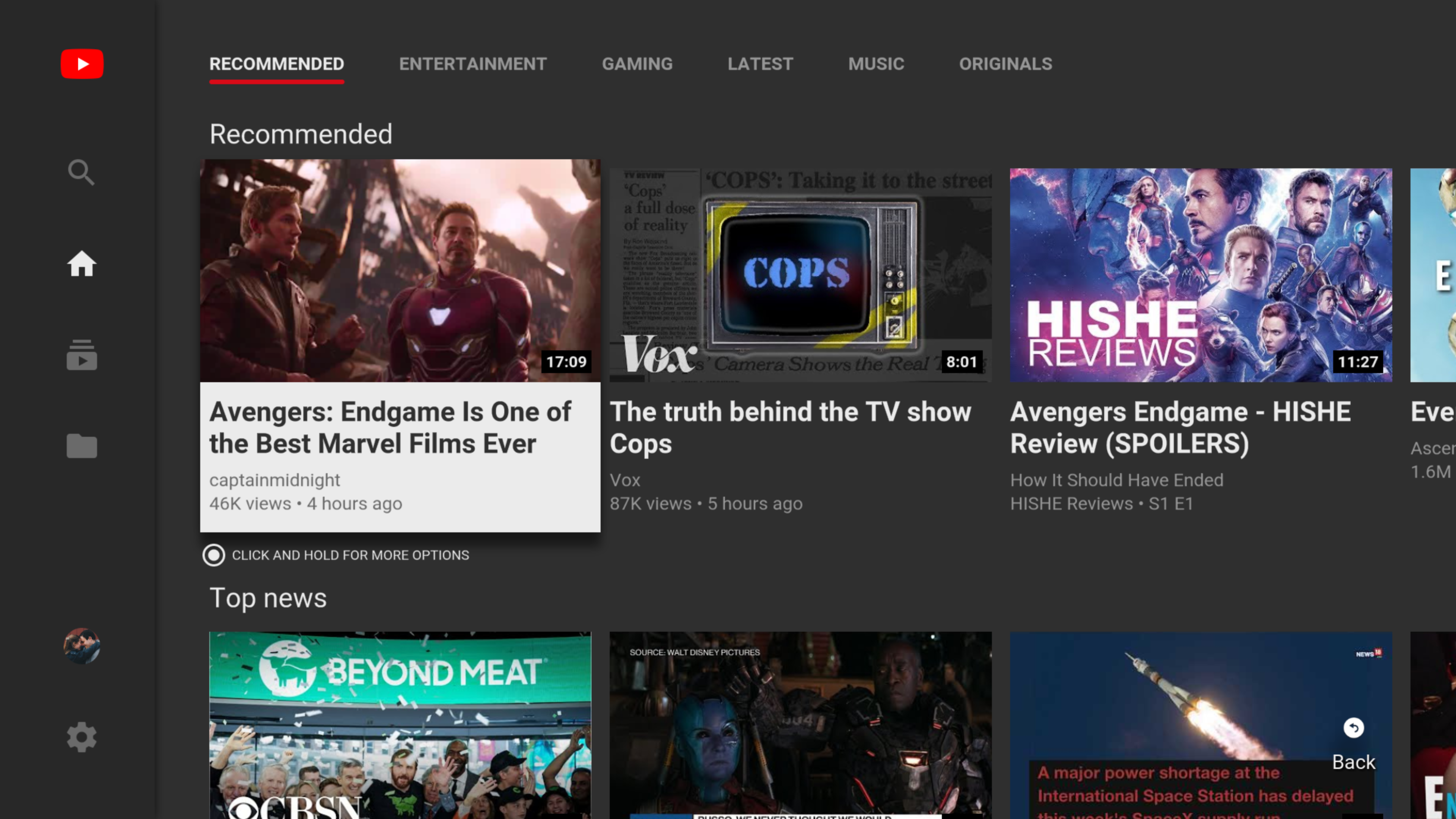Open the Library folder icon
1456x819 pixels.
82,446
